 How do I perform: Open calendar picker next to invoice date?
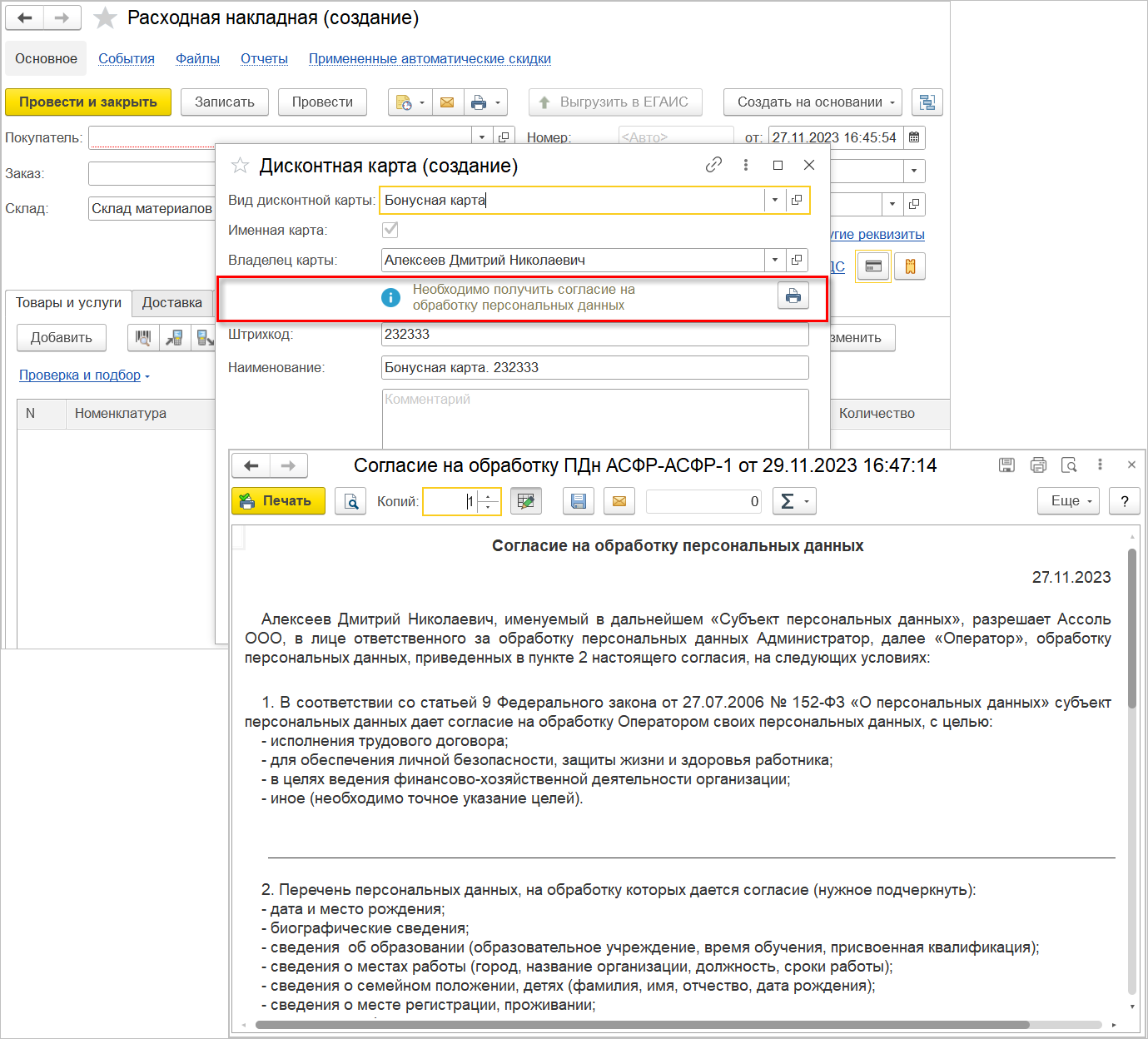913,137
